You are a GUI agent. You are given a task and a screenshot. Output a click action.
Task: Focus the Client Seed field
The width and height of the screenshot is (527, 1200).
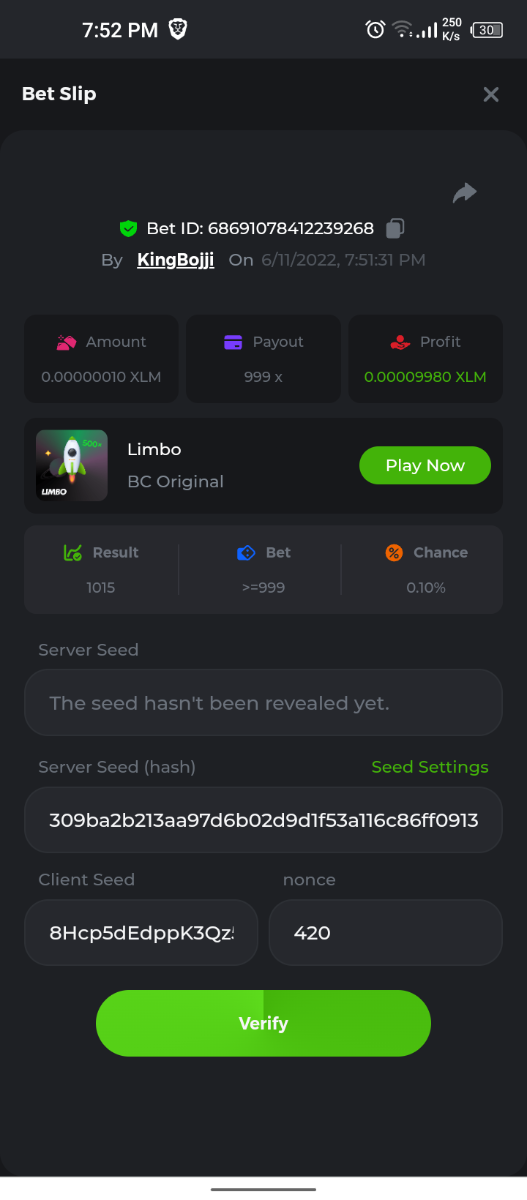coord(141,933)
